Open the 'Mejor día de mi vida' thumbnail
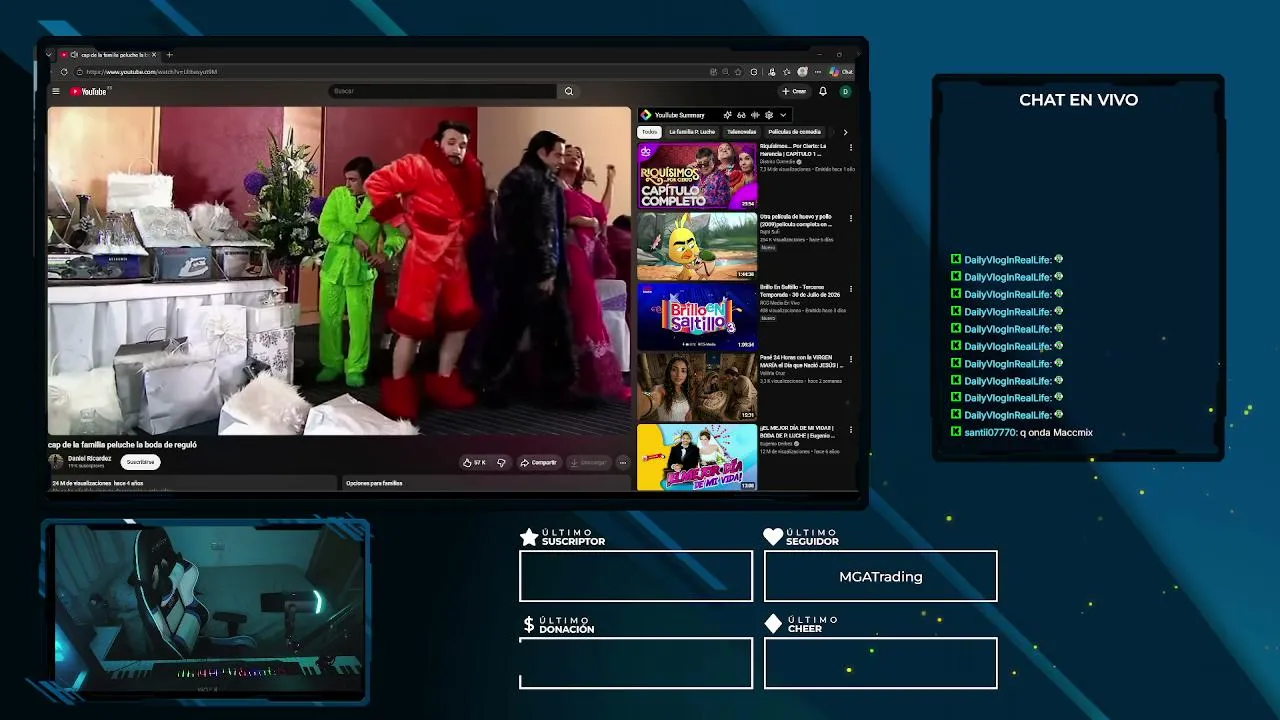 click(697, 457)
